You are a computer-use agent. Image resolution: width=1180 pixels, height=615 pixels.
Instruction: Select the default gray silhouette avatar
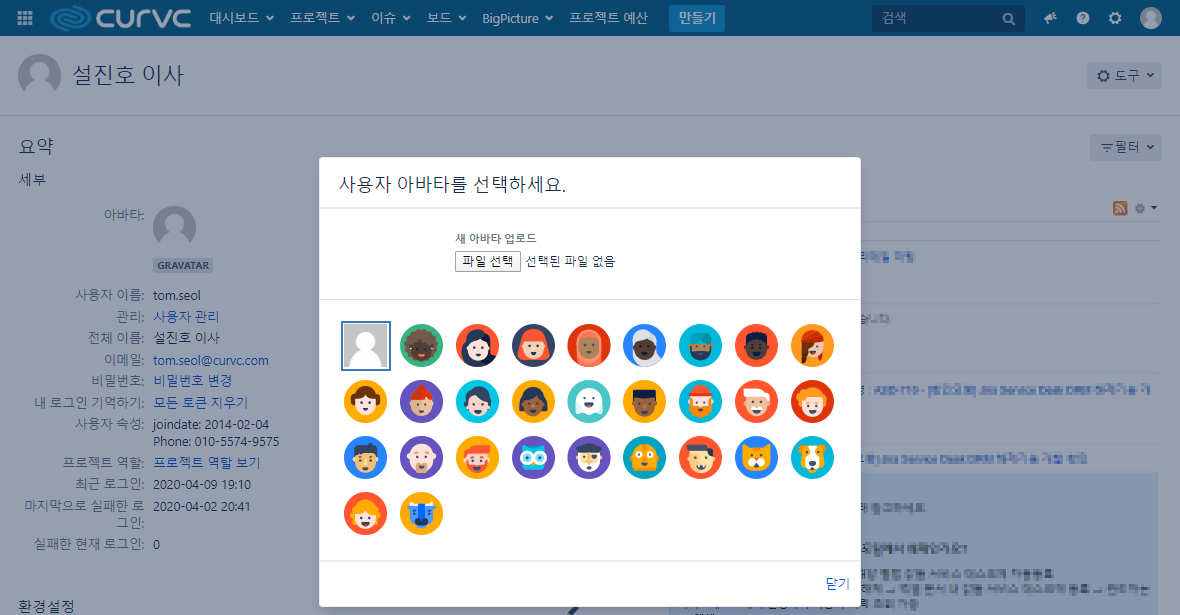click(x=365, y=346)
